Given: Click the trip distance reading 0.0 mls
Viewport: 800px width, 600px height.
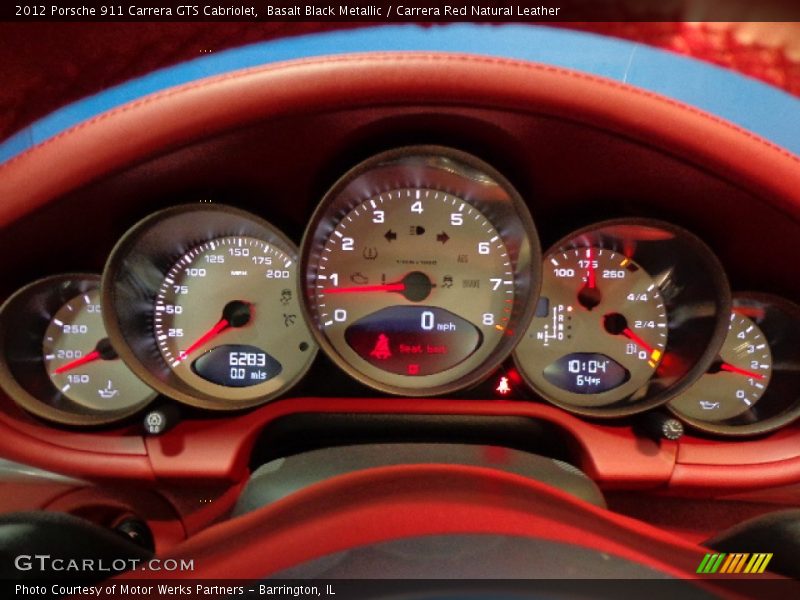Looking at the screenshot, I should tap(248, 374).
